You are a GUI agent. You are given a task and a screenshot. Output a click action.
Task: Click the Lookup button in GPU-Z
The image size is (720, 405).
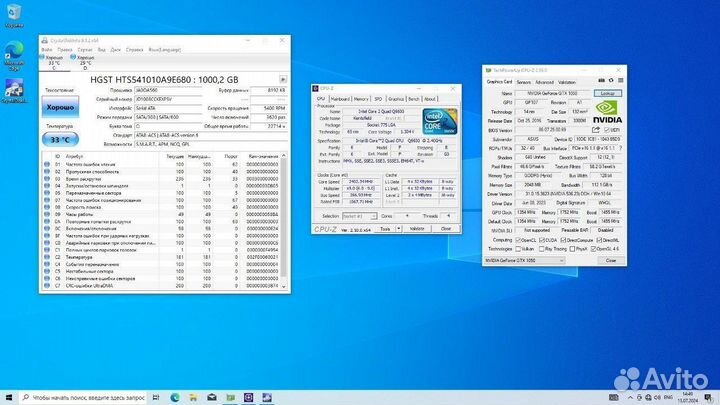(x=606, y=91)
